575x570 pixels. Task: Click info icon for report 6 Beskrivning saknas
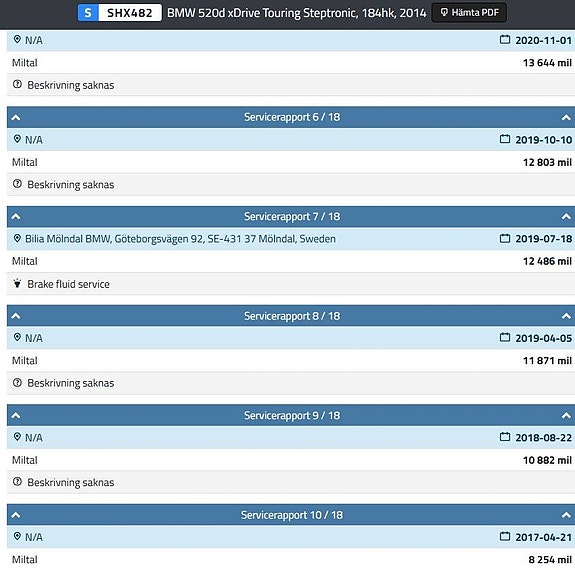point(17,184)
